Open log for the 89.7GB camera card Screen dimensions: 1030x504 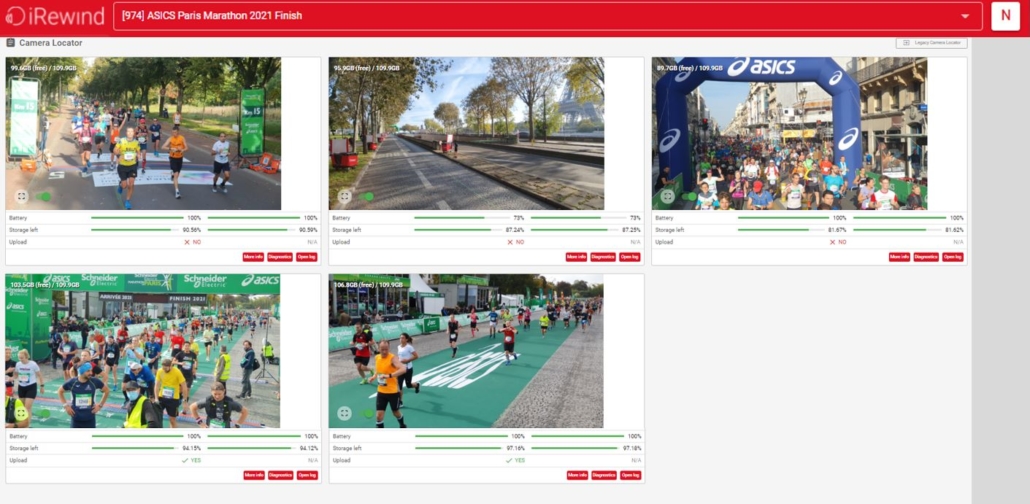point(953,257)
